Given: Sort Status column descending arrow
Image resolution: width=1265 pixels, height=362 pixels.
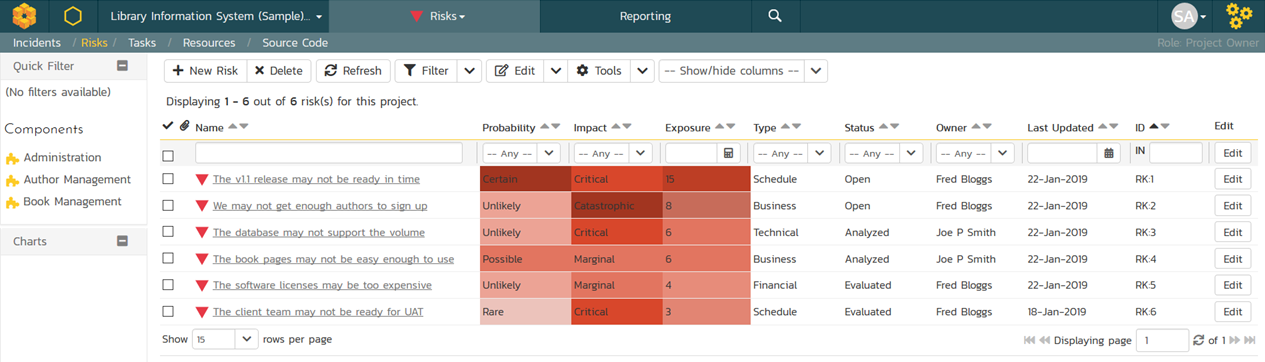Looking at the screenshot, I should coord(894,127).
